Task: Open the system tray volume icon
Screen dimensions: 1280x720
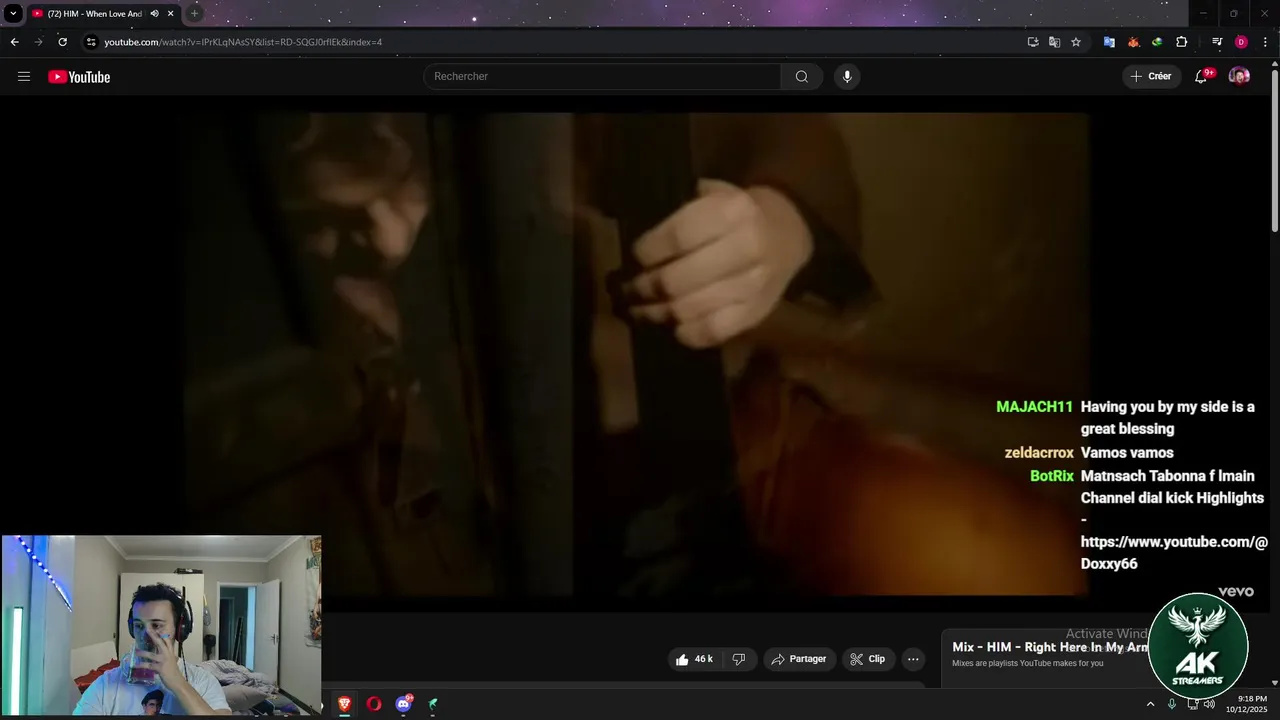Action: (x=1209, y=704)
